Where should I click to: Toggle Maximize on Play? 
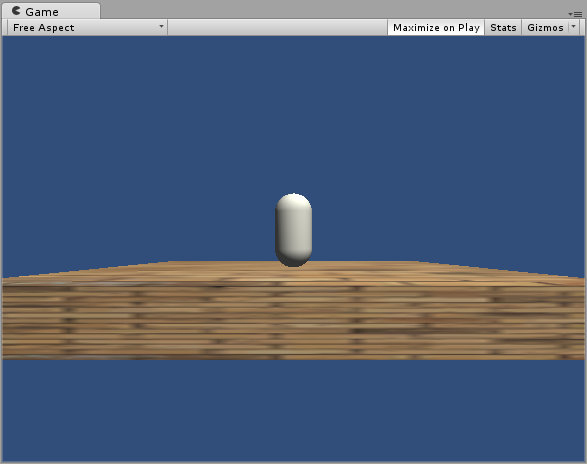[x=436, y=27]
